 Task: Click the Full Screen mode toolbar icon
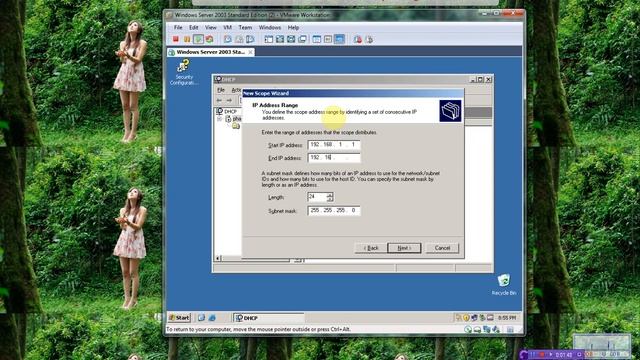[280, 39]
